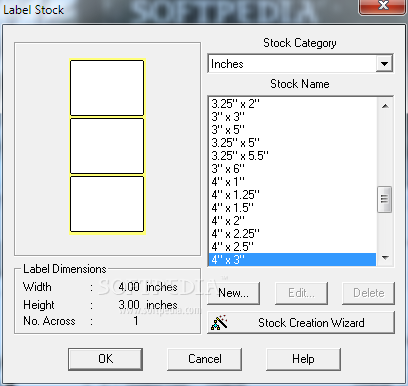Click the scroll down arrow in Stock Name list

(x=385, y=258)
